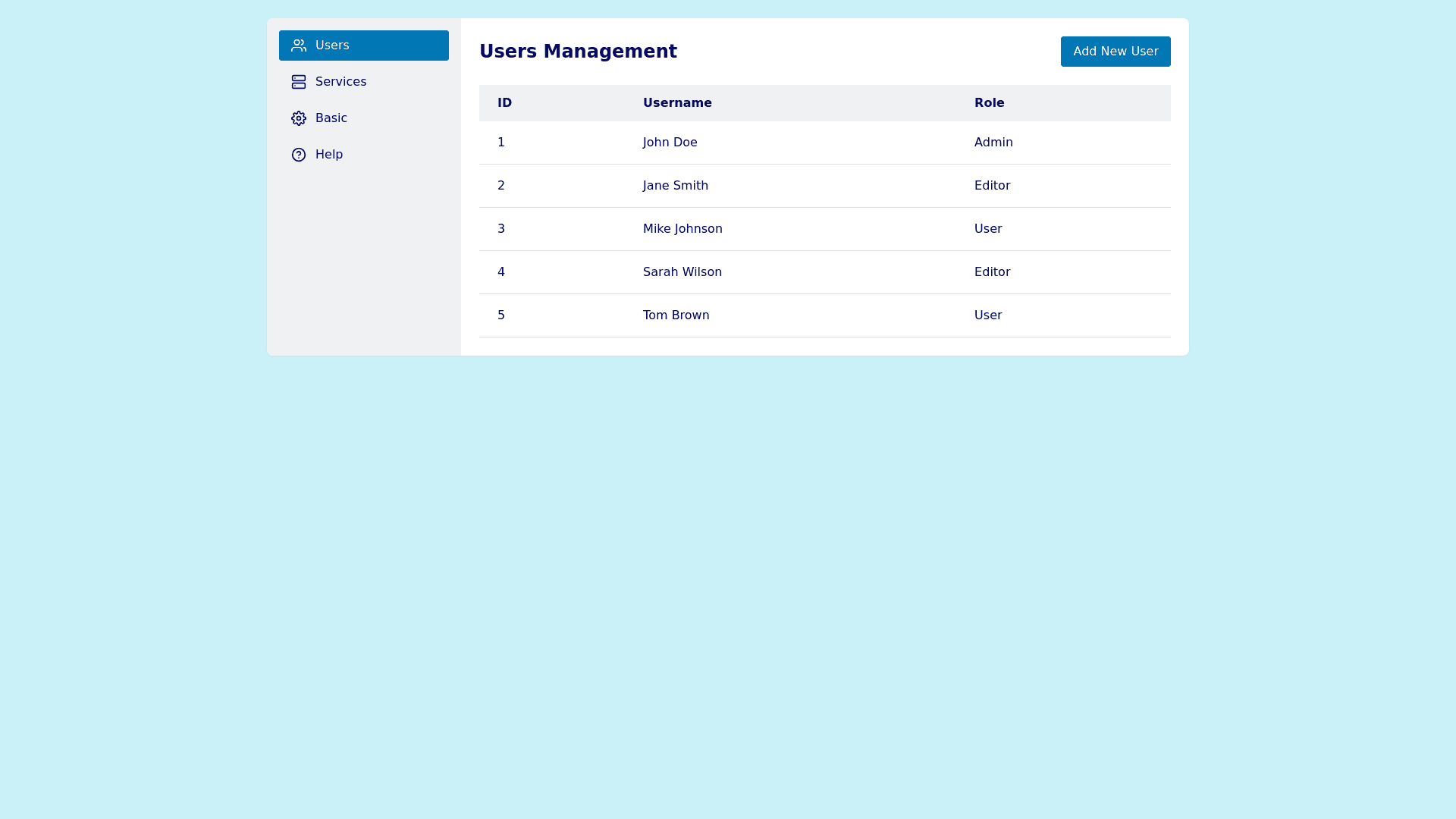The height and width of the screenshot is (819, 1456).
Task: Click Tom Brown in the users list
Action: click(x=676, y=315)
